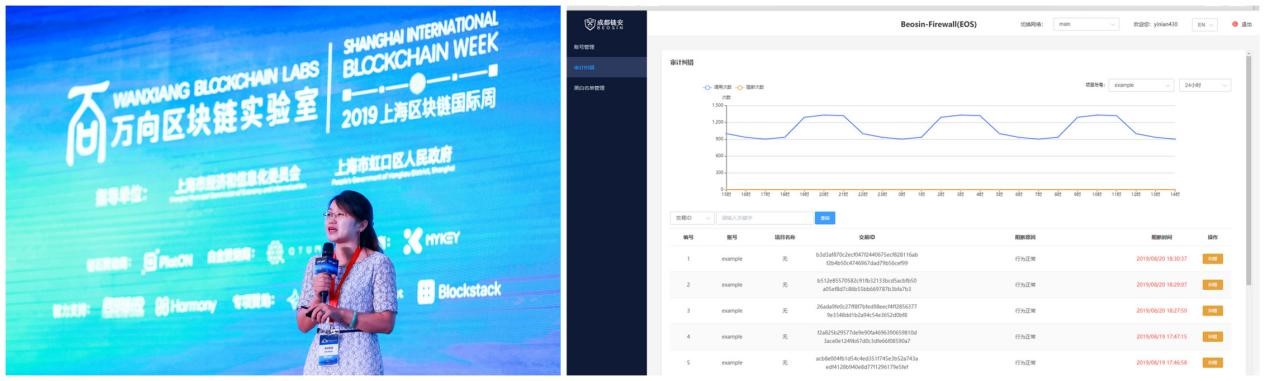1265x381 pixels.
Task: Click the red logout icon in header
Action: tap(1235, 23)
